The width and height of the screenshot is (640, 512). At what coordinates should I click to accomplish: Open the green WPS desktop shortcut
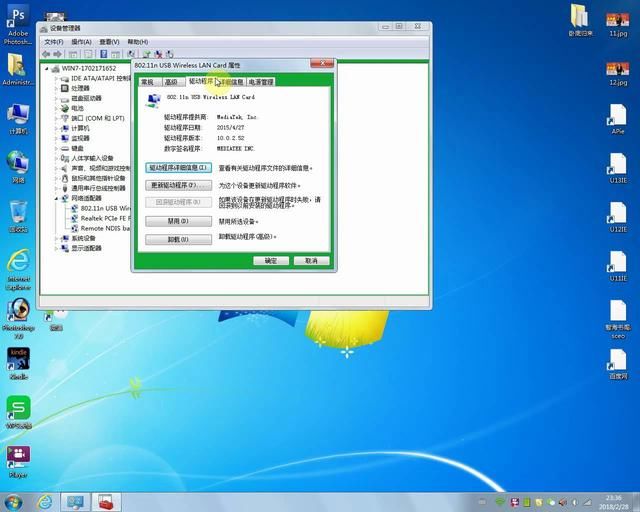18,407
